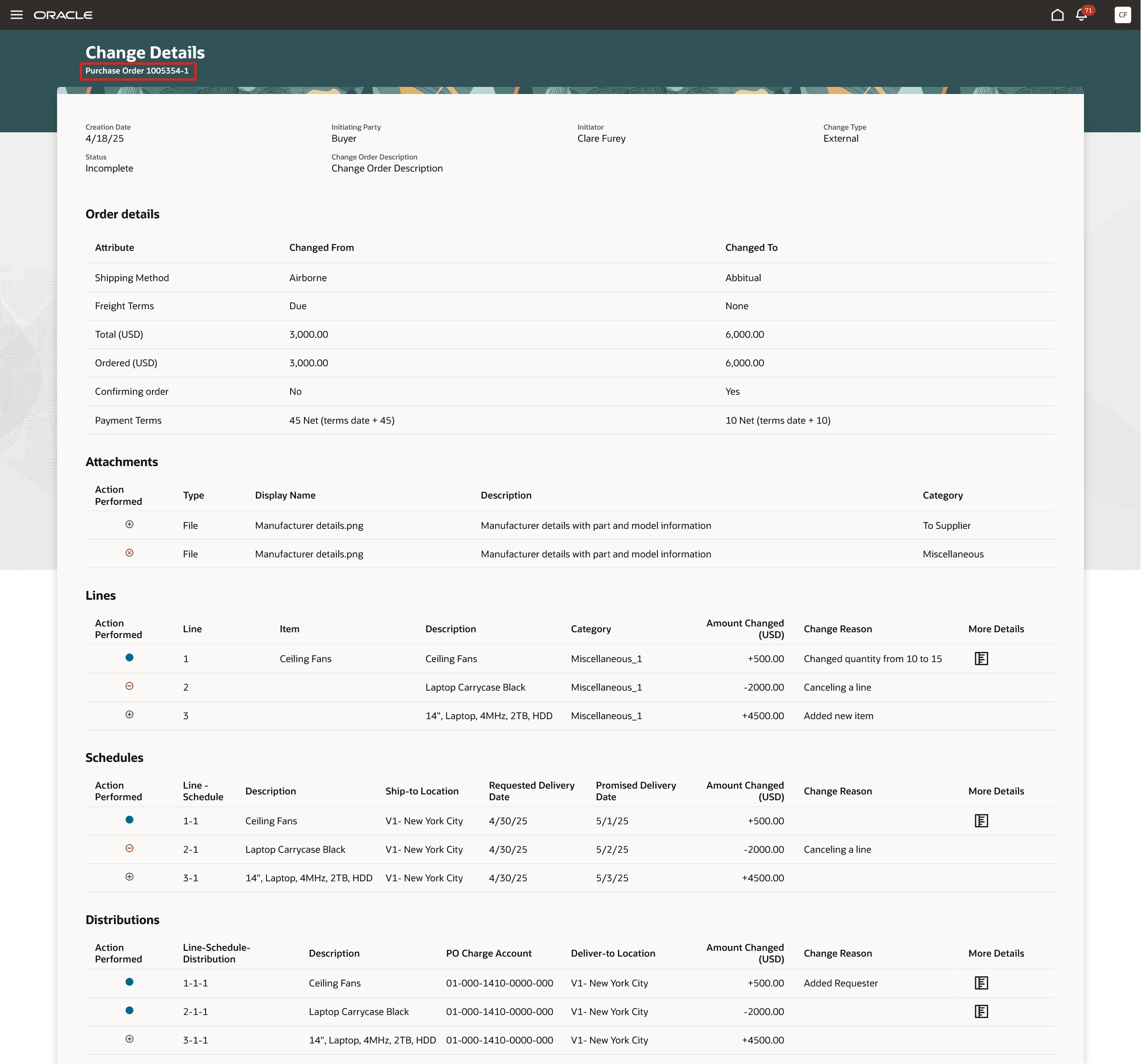Screen dimensions: 1141x1064
Task: Open More Details for distribution 1-1-1
Action: [981, 982]
